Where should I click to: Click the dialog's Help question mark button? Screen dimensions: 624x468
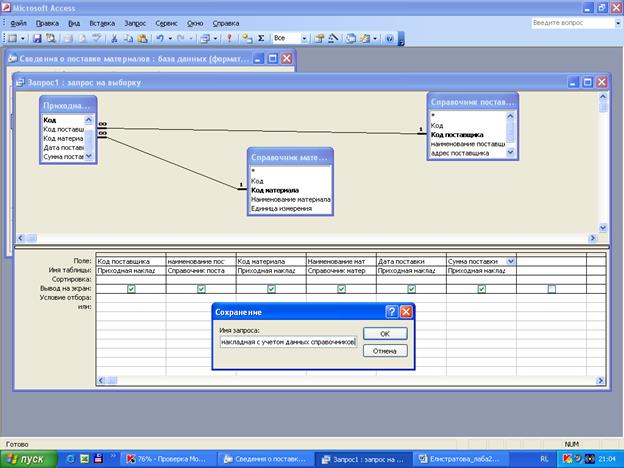391,312
